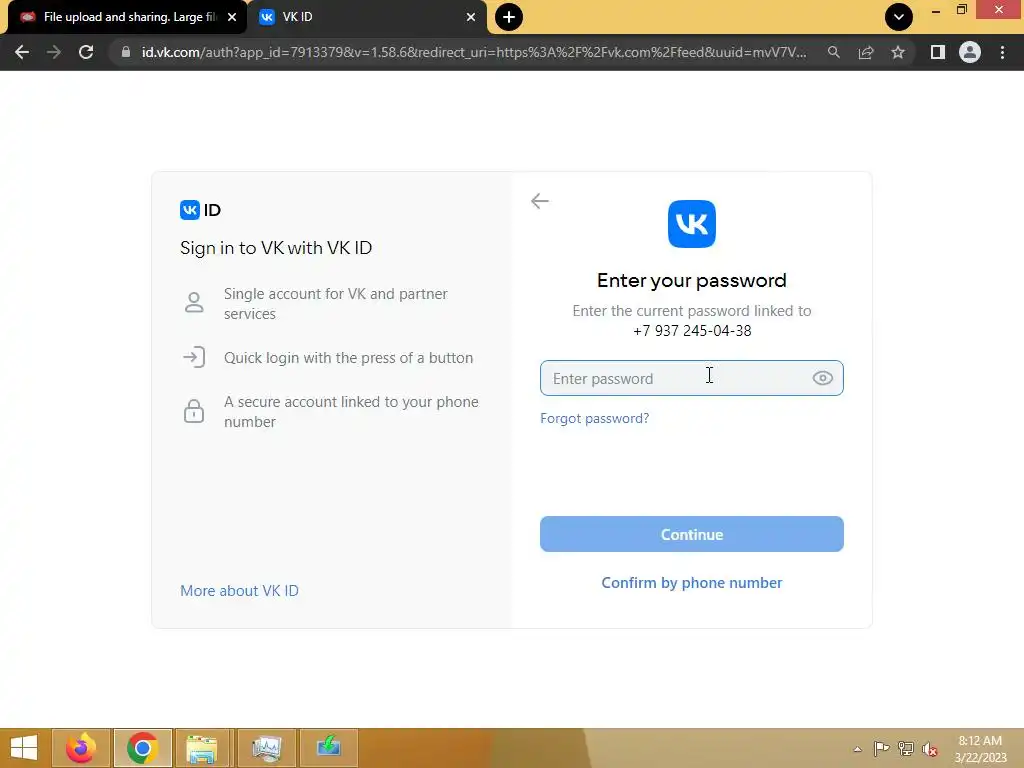This screenshot has height=768, width=1024.
Task: Click the person icon beside Single account
Action: [x=194, y=302]
